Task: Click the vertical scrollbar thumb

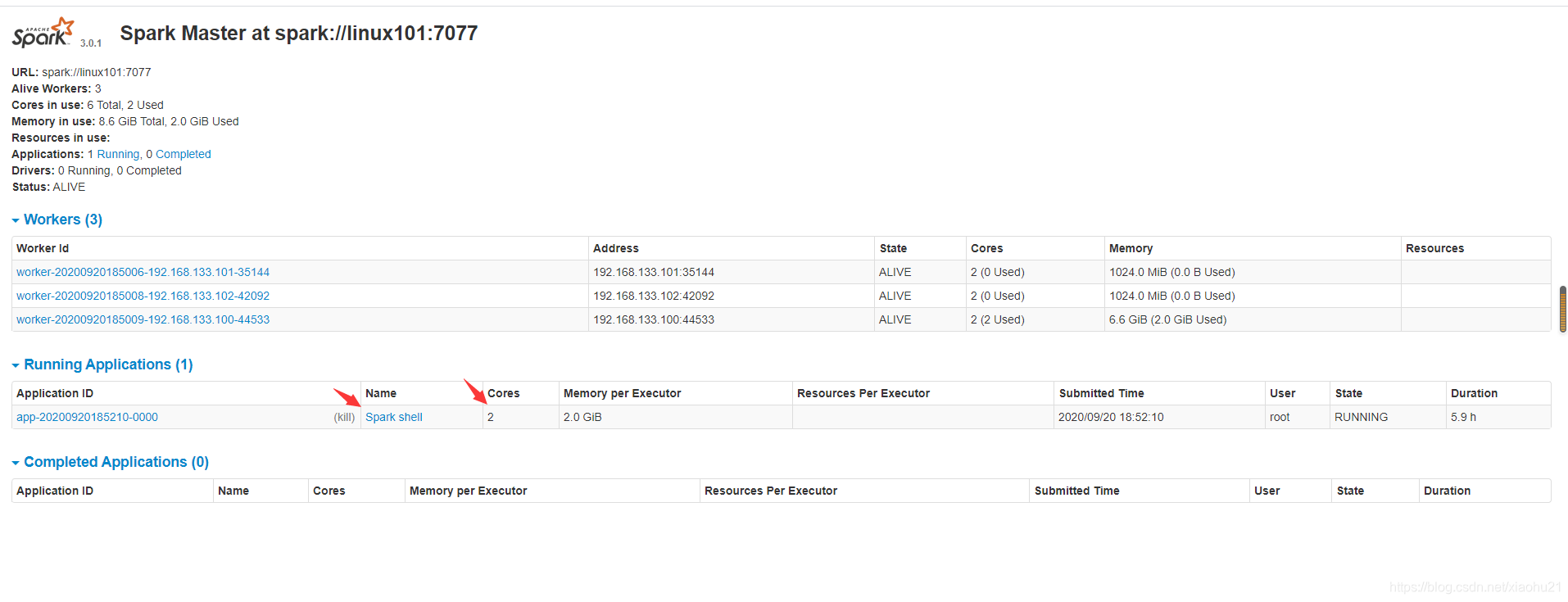Action: click(1563, 309)
